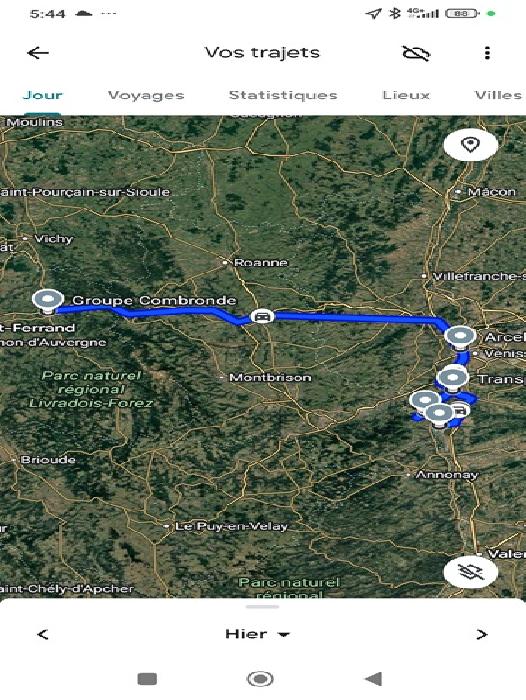Image resolution: width=526 pixels, height=700 pixels.
Task: Switch to the Statistiques tab
Action: (x=283, y=95)
